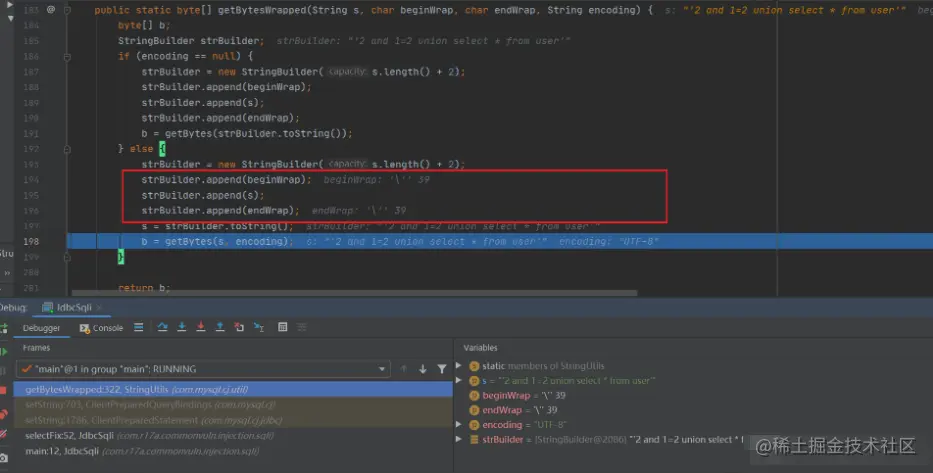Expand the strBuilder variable node
933x473 pixels.
459,439
